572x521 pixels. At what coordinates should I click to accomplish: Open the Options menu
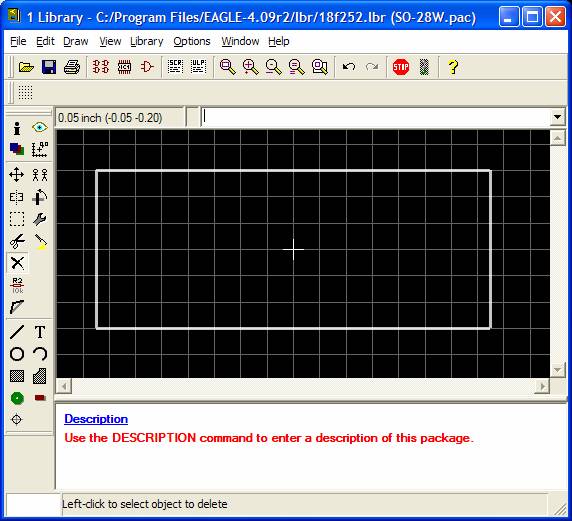(x=192, y=41)
